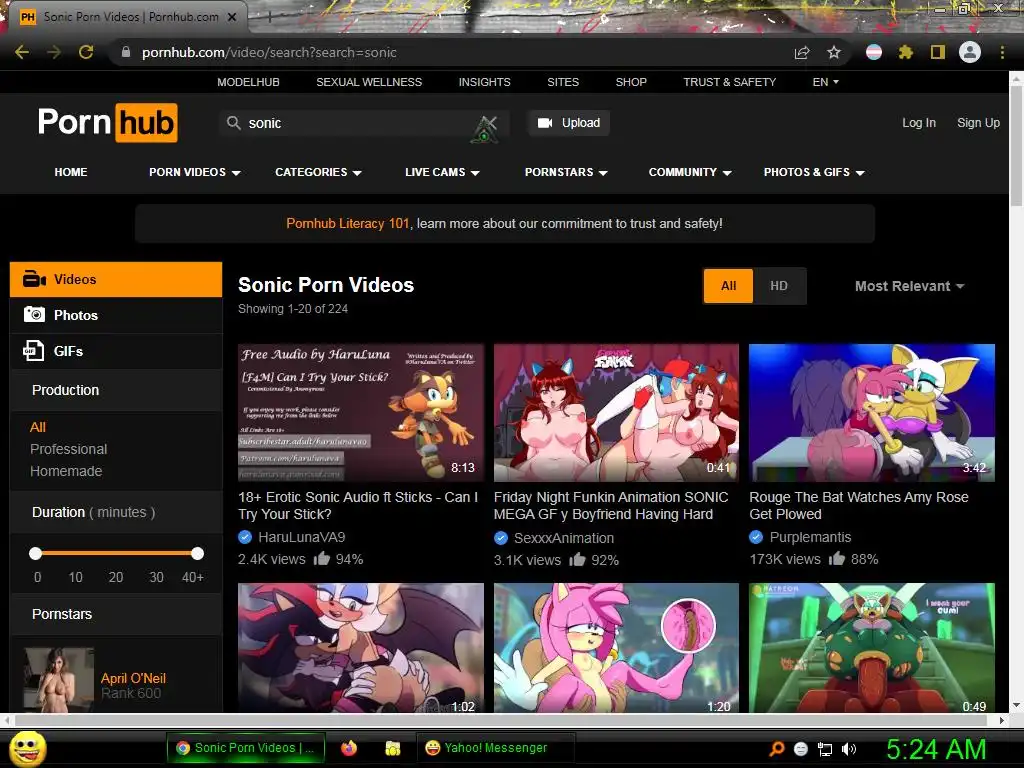Select the All quality toggle
This screenshot has height=768, width=1024.
(728, 286)
